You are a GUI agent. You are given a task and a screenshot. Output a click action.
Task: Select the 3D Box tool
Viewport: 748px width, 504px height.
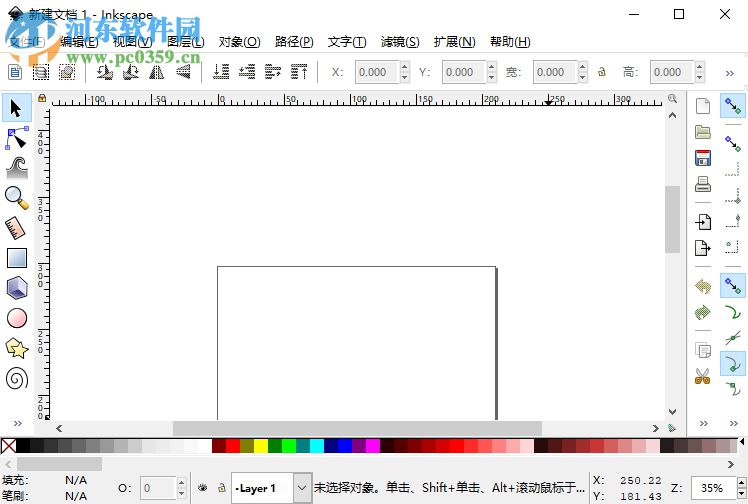tap(17, 288)
